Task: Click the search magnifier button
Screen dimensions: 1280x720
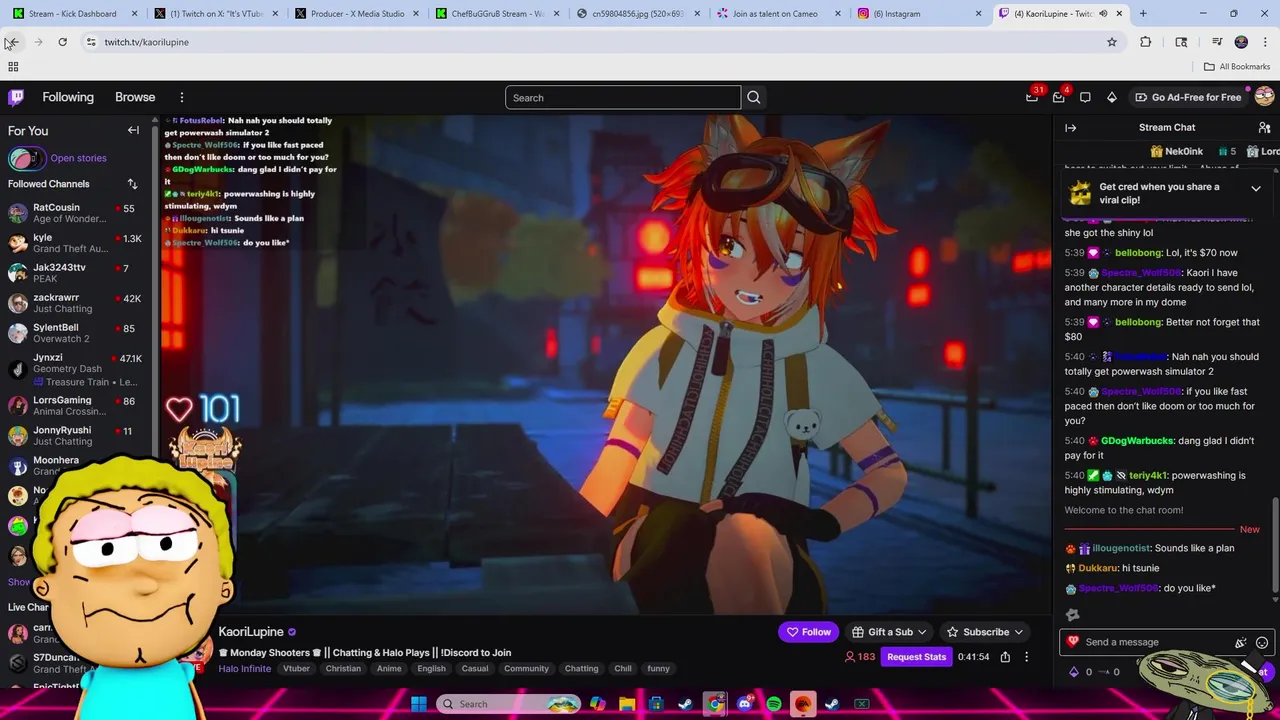Action: (x=754, y=97)
